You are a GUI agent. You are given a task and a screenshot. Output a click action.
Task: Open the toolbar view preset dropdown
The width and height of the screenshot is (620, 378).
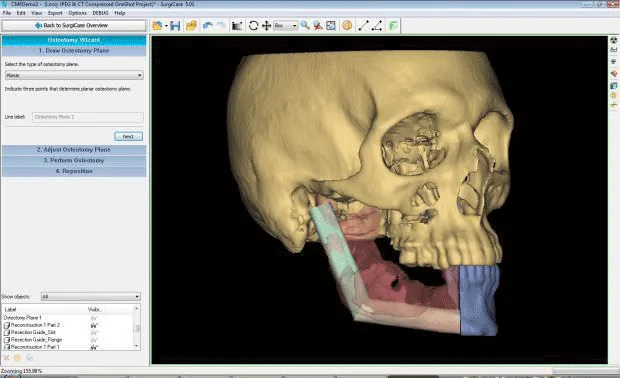click(285, 26)
